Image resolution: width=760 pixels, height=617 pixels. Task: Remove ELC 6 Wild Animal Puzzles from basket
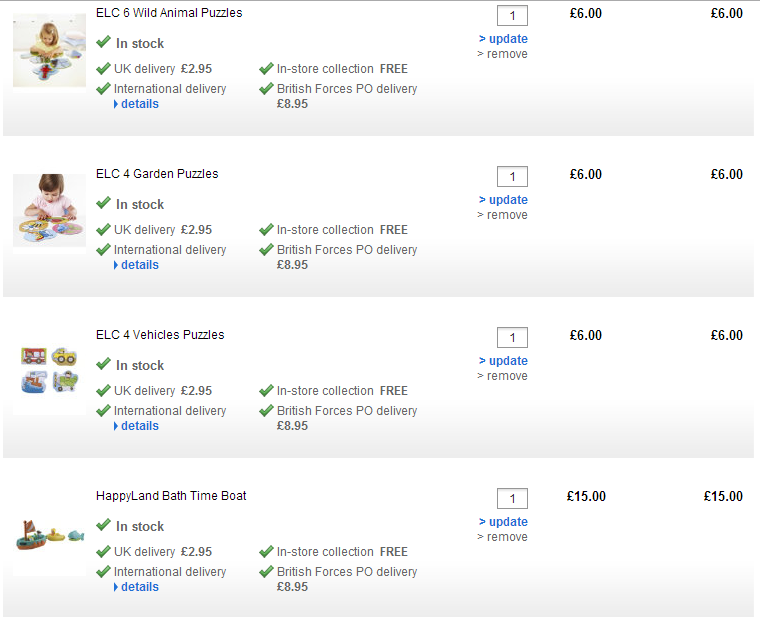[x=502, y=54]
